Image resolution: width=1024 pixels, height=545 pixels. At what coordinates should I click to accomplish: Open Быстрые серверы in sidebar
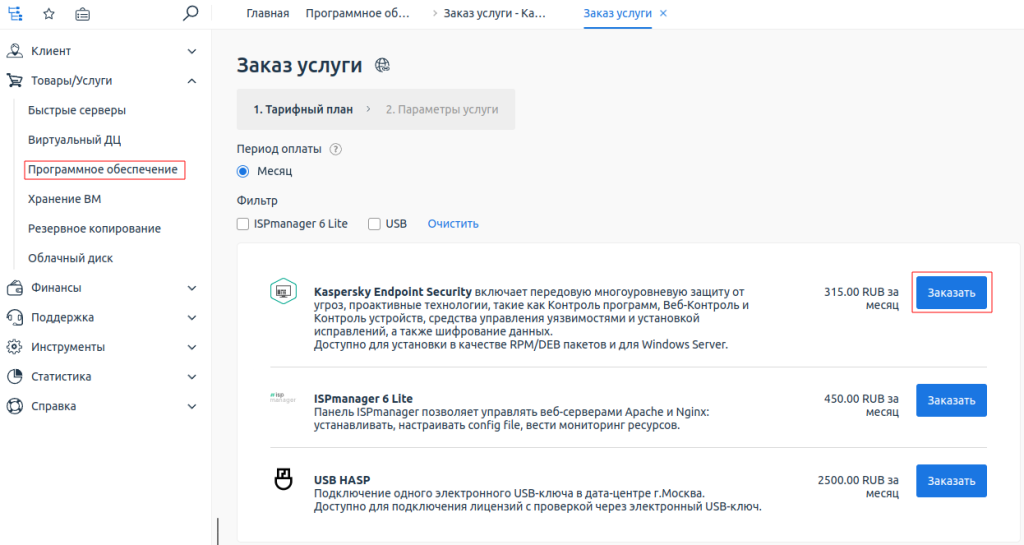tap(77, 110)
